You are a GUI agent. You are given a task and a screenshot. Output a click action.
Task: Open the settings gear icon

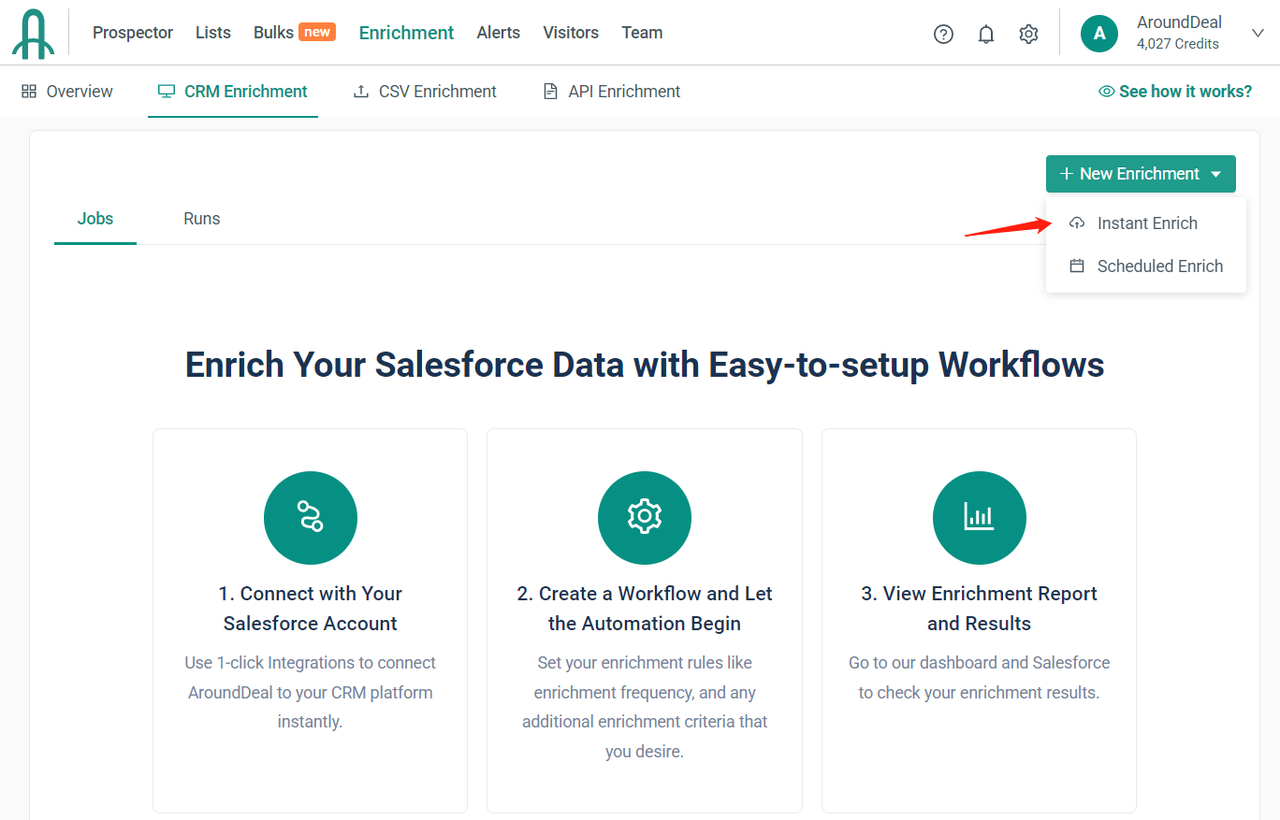1028,34
